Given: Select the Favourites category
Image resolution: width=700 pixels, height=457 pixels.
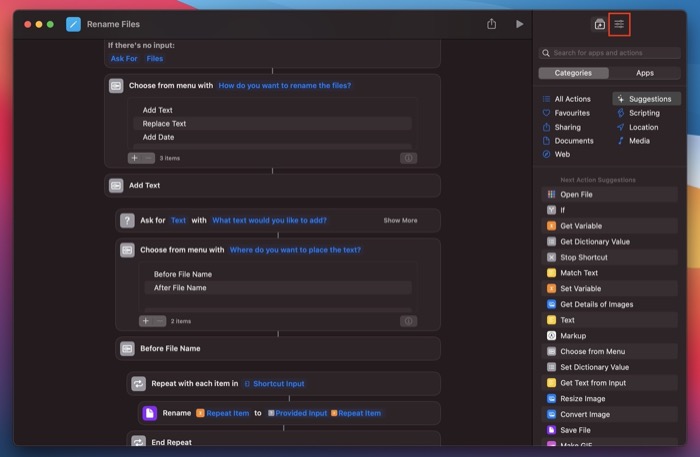Looking at the screenshot, I should tap(567, 113).
